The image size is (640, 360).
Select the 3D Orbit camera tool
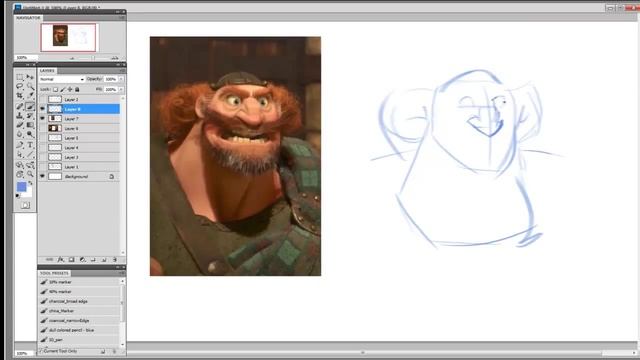pos(30,165)
